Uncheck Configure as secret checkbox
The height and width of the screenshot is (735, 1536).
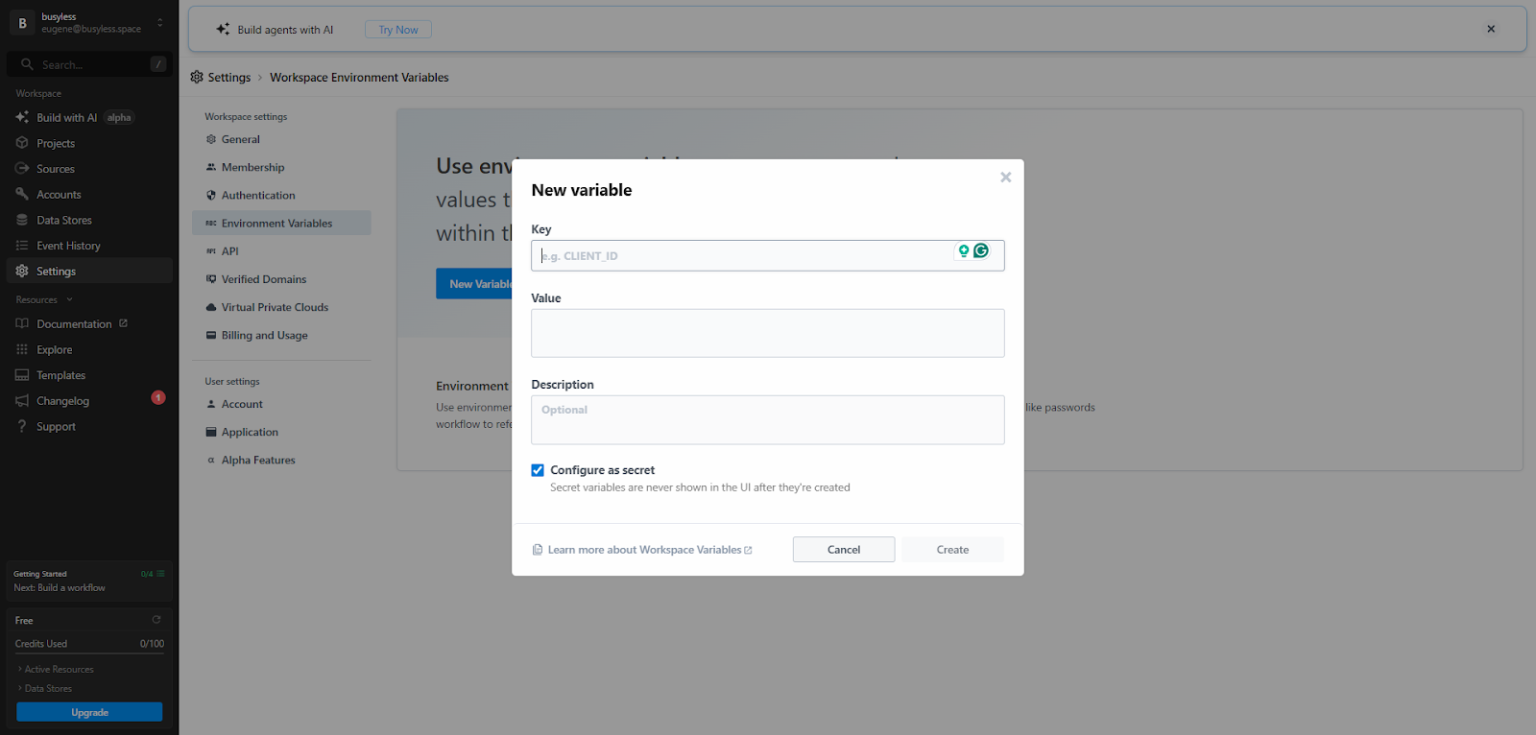tap(537, 470)
